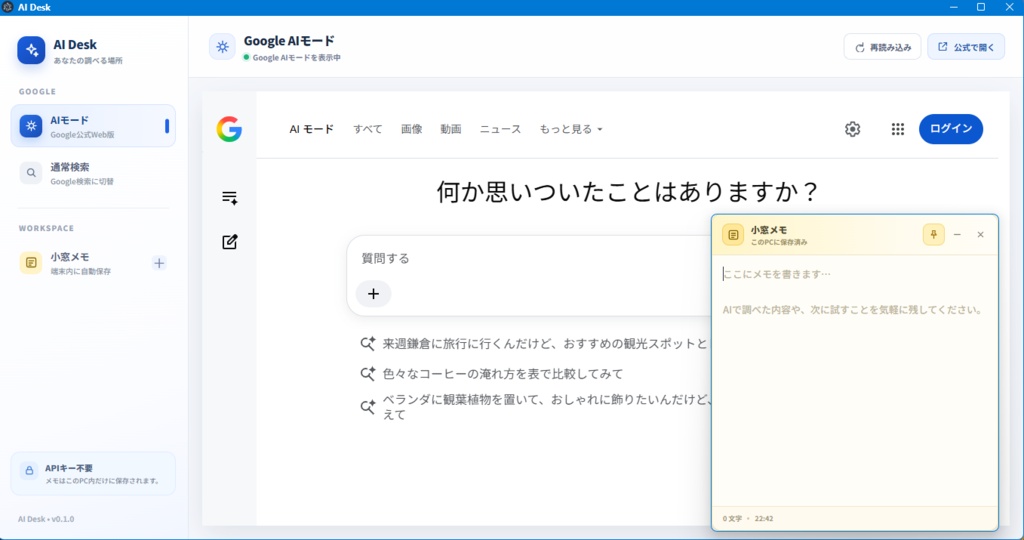Click the search icon beside 来週鎌倉 suggestion
The height and width of the screenshot is (540, 1024).
click(x=368, y=343)
